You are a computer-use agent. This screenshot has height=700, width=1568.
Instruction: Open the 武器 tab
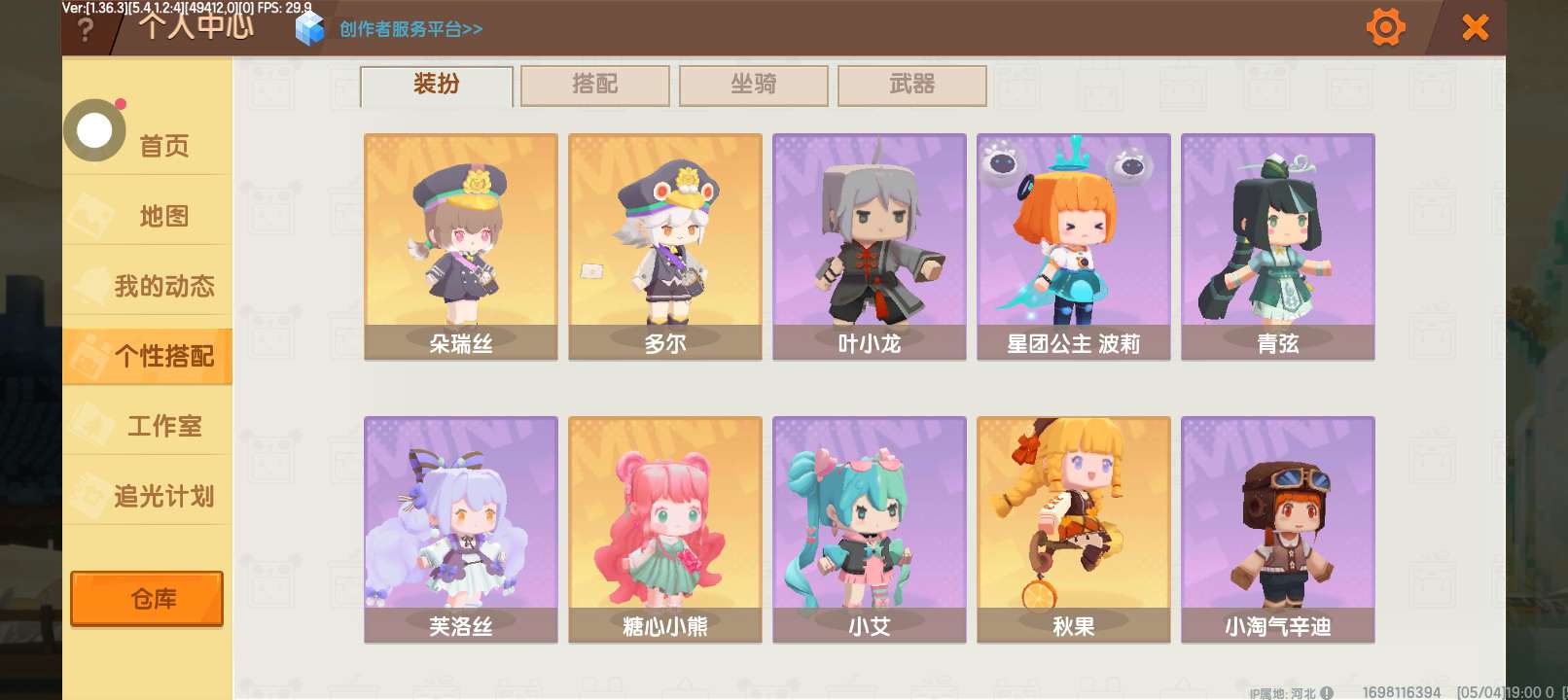[912, 86]
